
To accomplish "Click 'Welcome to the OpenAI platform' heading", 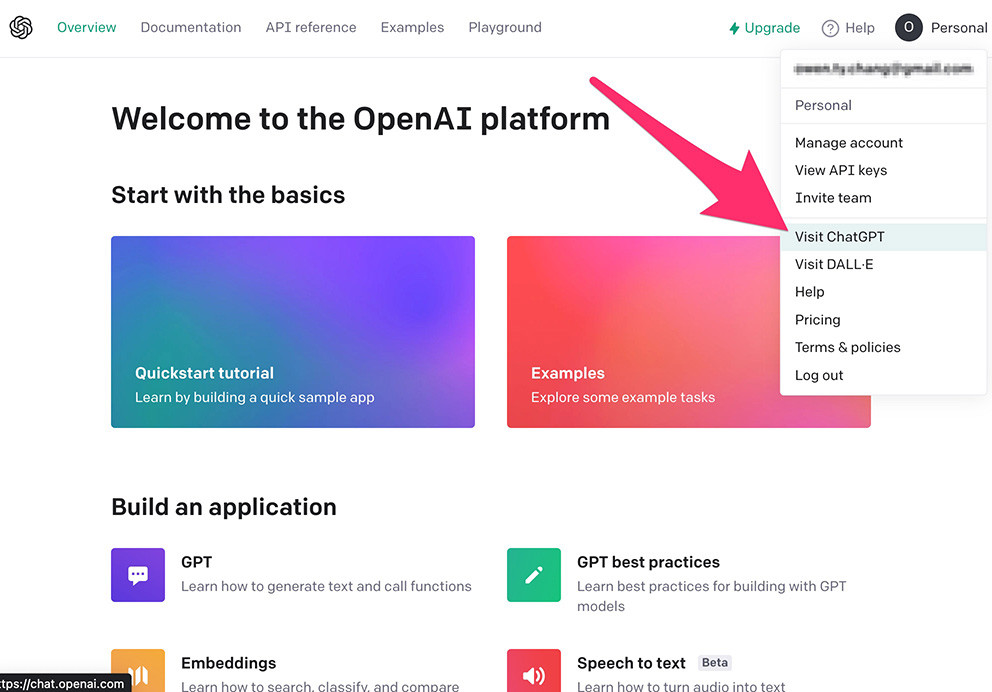I will [361, 118].
